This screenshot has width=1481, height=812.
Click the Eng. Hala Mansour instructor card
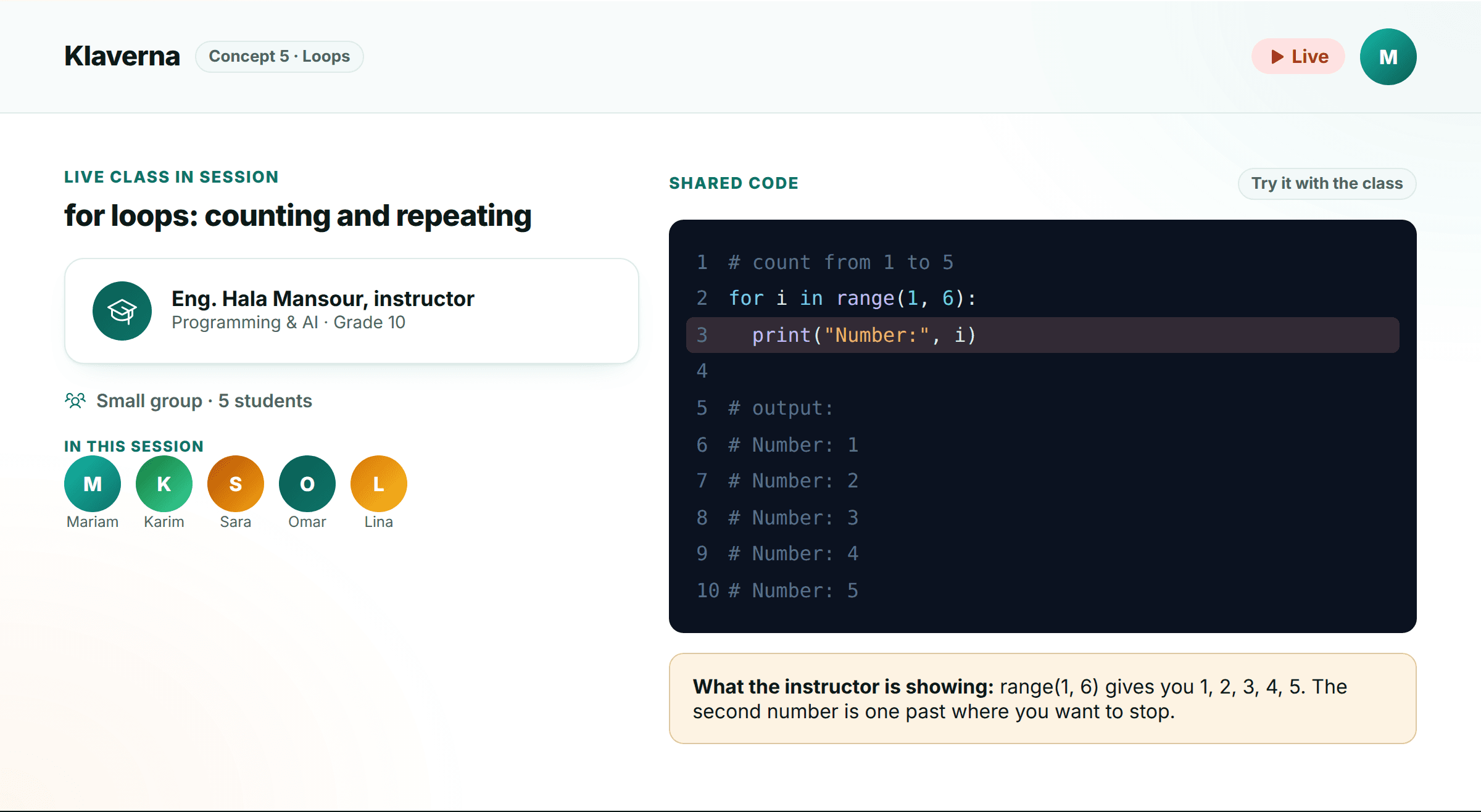[x=352, y=311]
